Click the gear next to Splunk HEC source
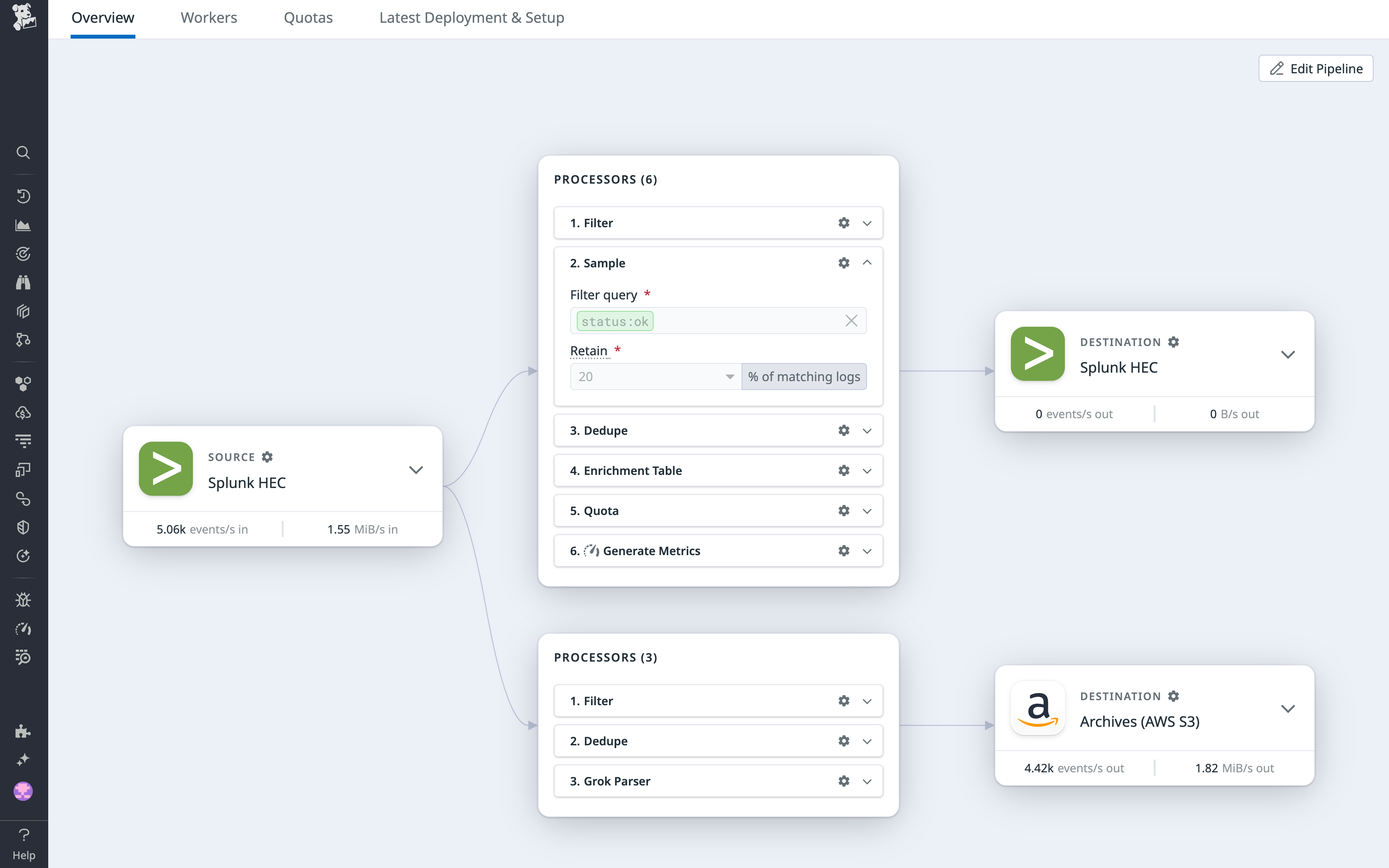This screenshot has width=1389, height=868. pos(267,456)
